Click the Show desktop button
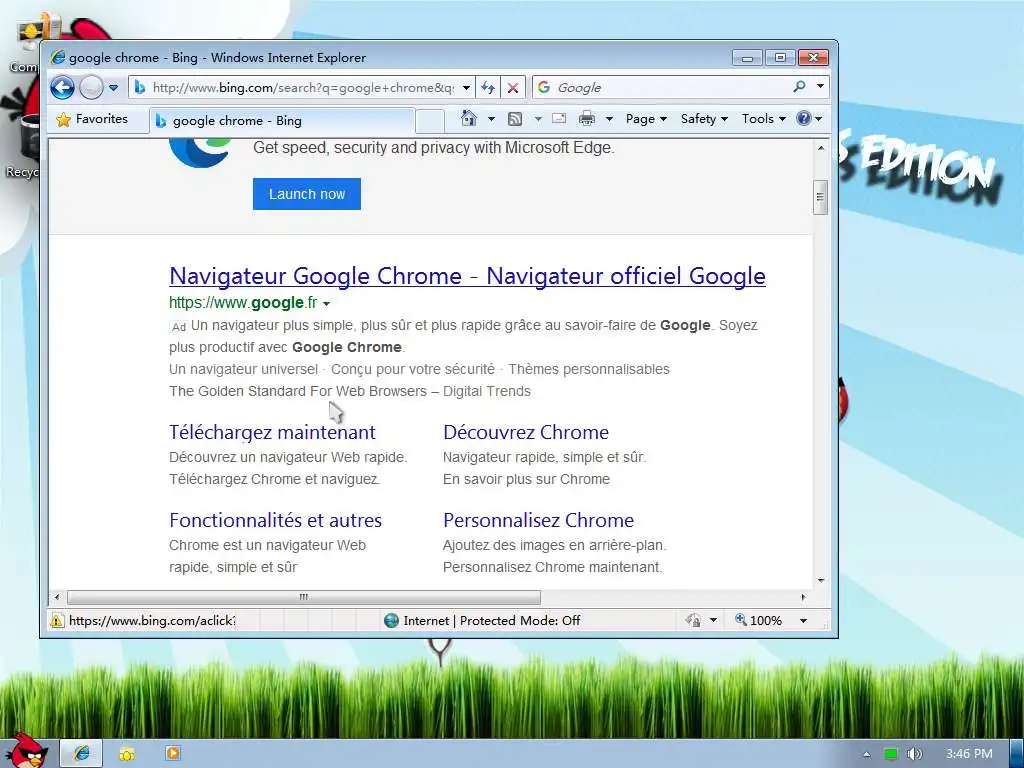The width and height of the screenshot is (1024, 768). (x=1016, y=754)
